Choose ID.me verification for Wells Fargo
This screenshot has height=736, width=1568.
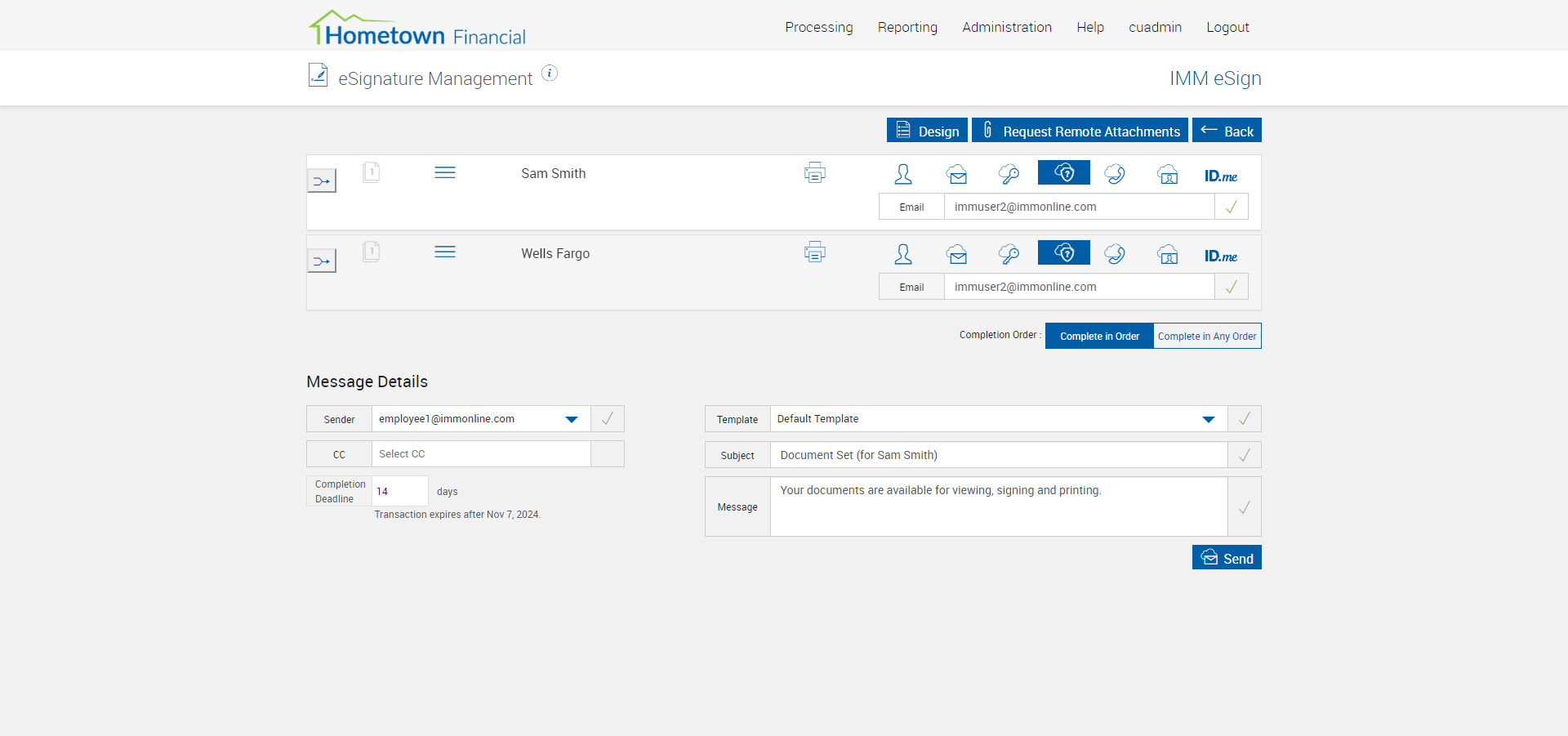pos(1220,256)
